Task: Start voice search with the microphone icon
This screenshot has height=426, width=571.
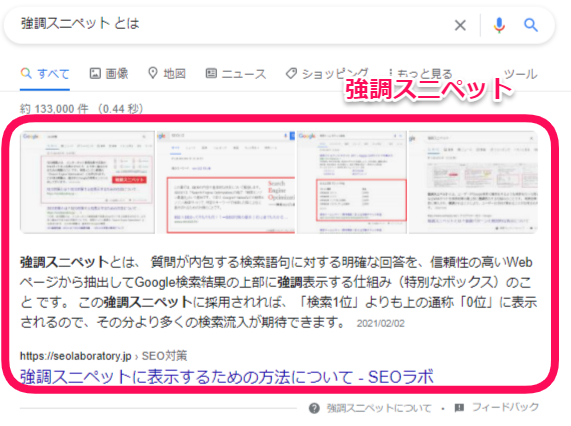Action: point(499,25)
